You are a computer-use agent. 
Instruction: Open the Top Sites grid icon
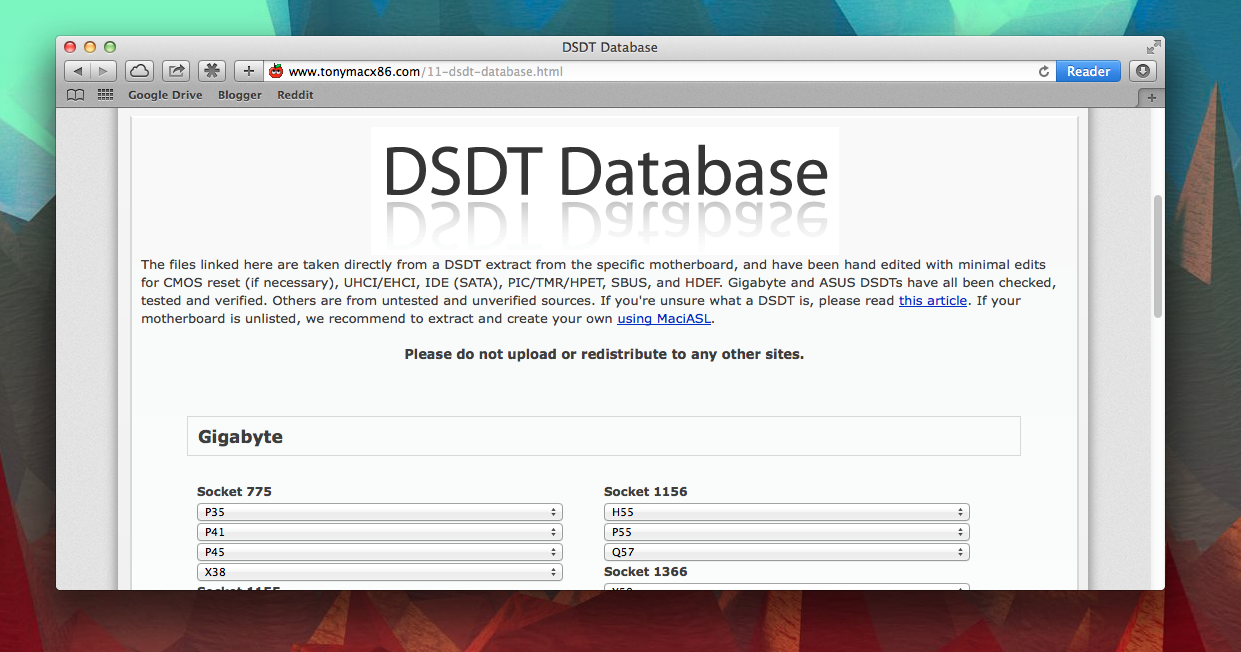click(105, 95)
